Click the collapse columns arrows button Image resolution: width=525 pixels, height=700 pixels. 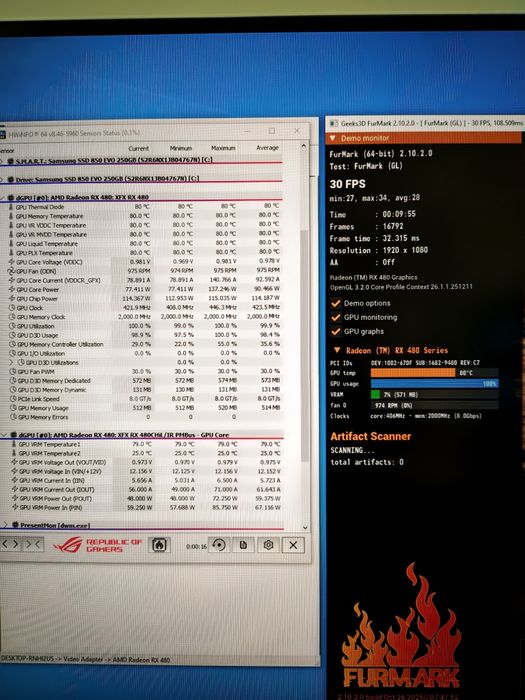coord(33,544)
